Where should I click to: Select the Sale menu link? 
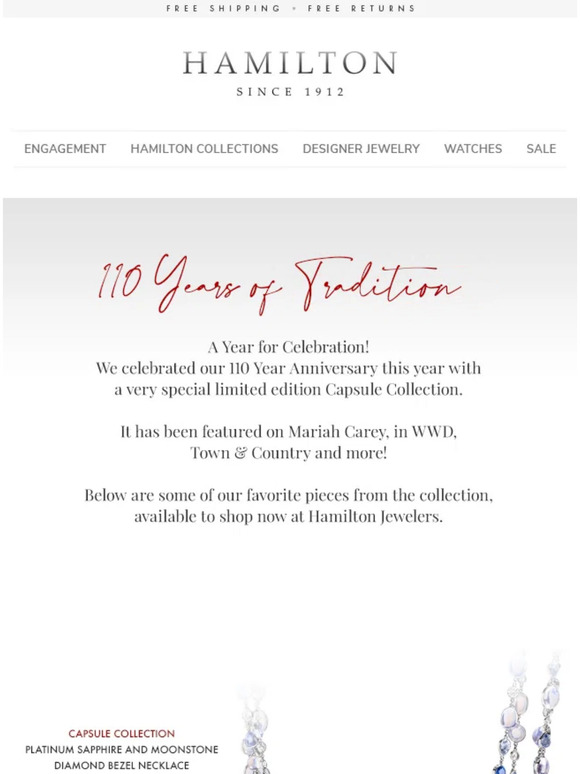tap(541, 149)
